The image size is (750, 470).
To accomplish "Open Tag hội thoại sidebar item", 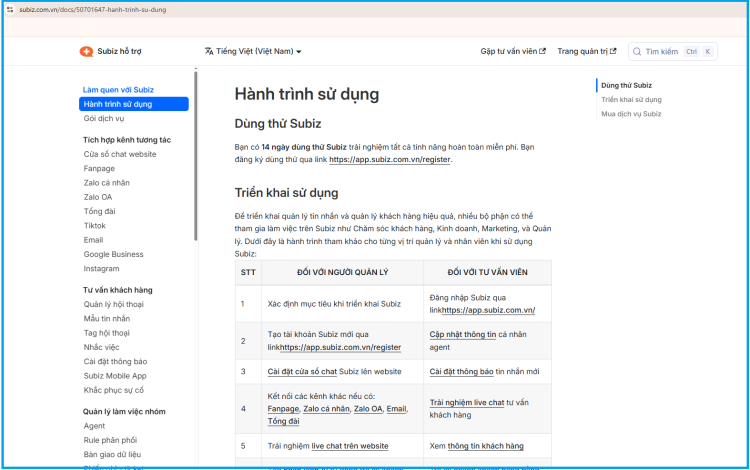I will point(106,333).
